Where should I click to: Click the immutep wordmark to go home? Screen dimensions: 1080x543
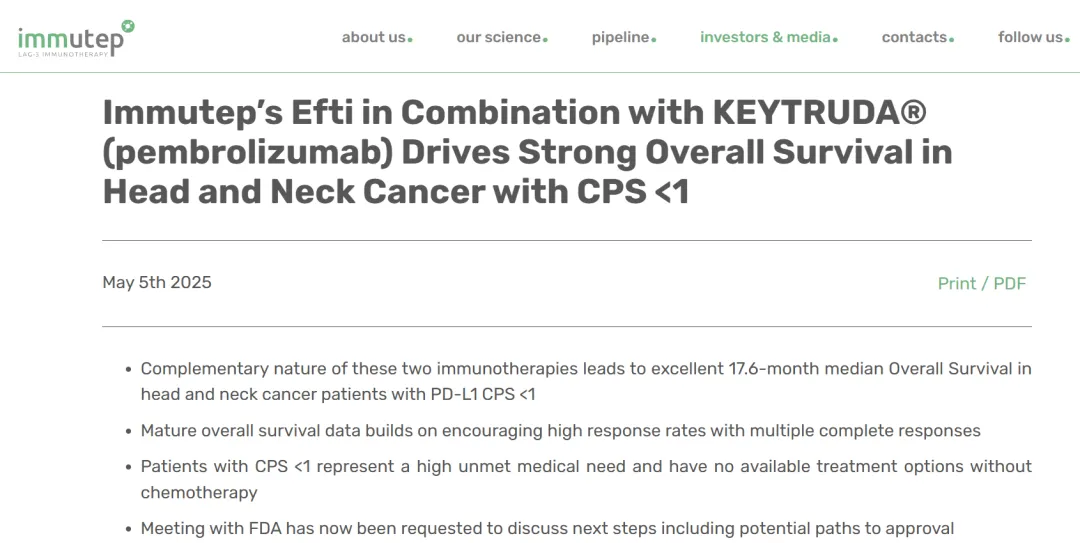tap(70, 40)
